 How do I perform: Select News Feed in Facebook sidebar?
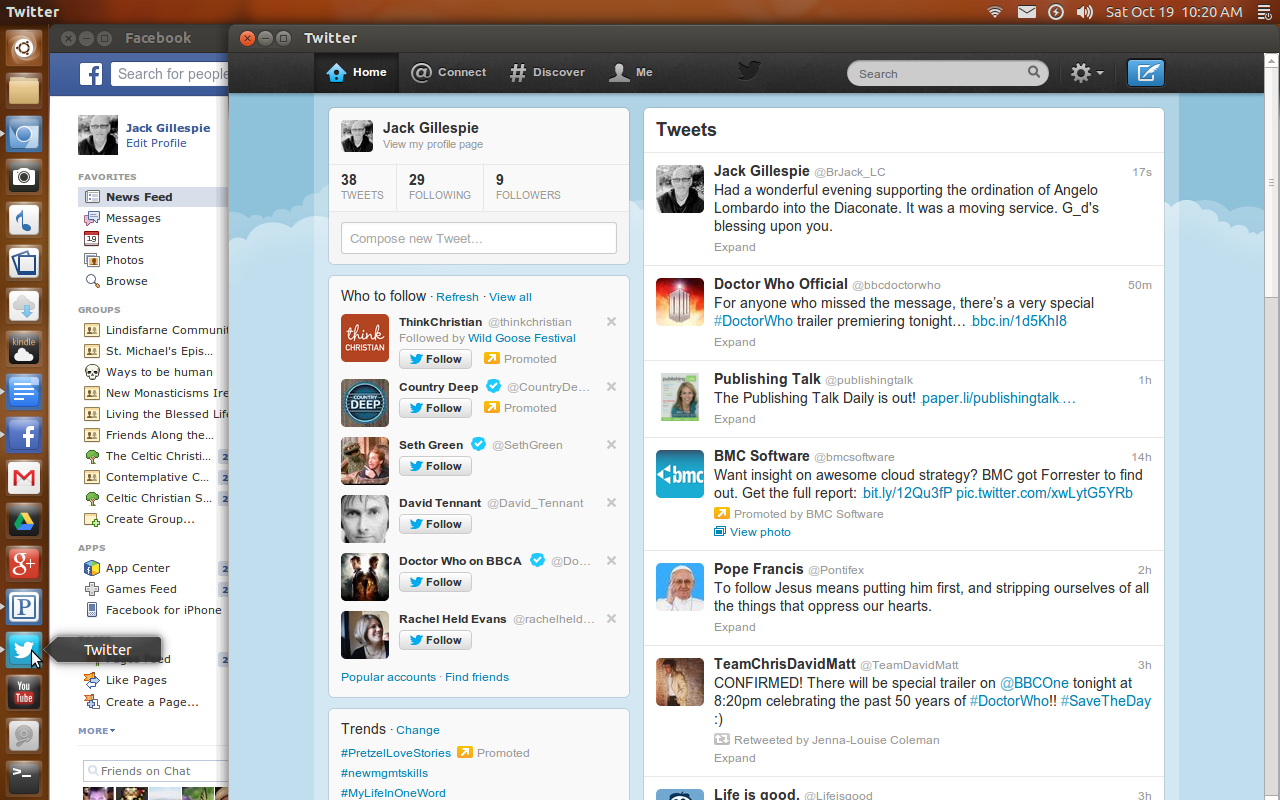tap(153, 197)
